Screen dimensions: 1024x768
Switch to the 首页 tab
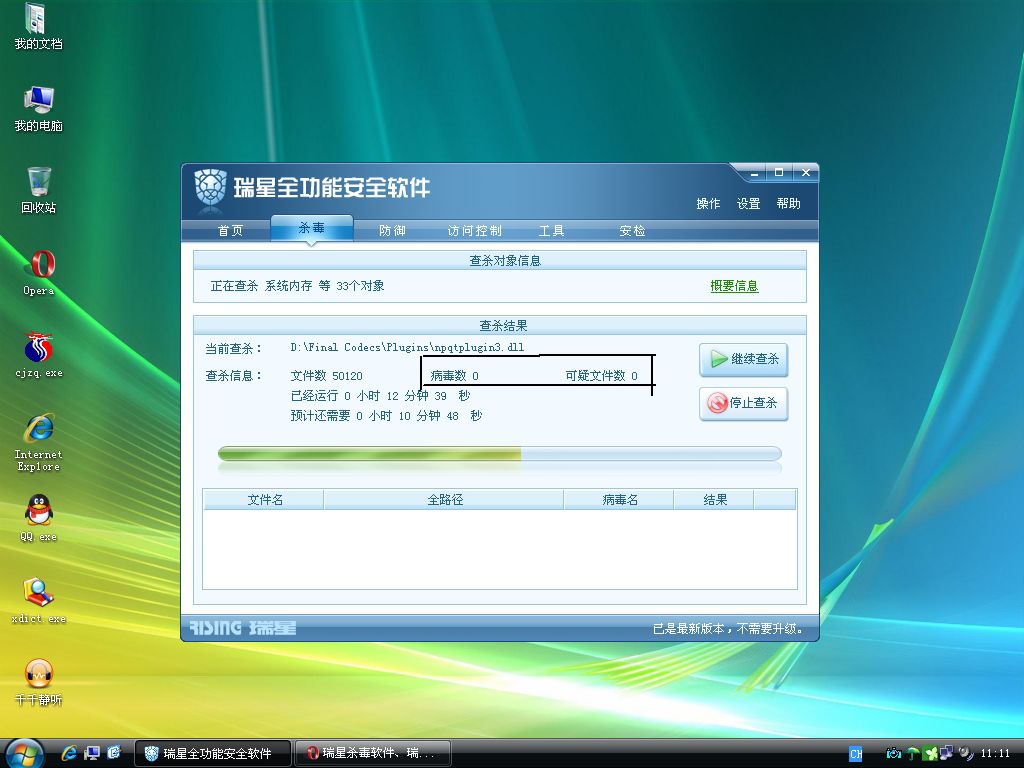[231, 231]
